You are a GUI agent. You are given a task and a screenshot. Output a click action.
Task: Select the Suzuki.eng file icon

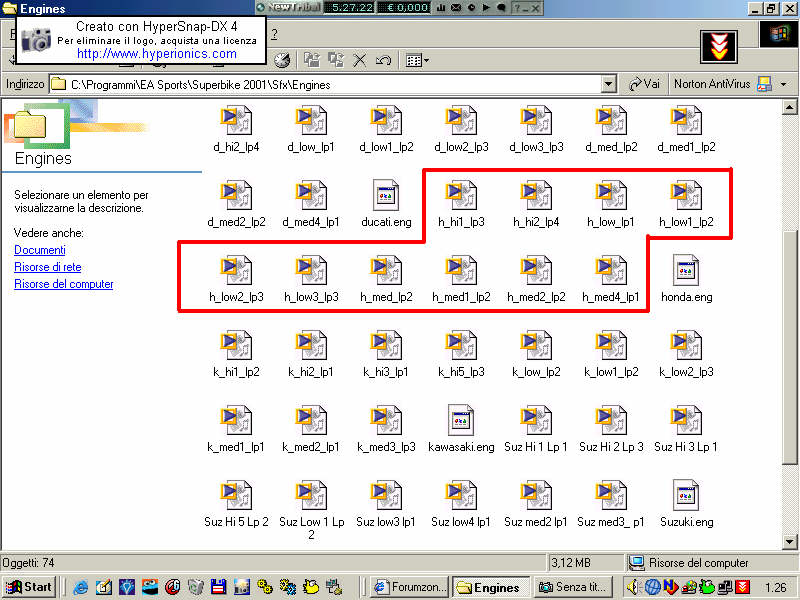[686, 494]
